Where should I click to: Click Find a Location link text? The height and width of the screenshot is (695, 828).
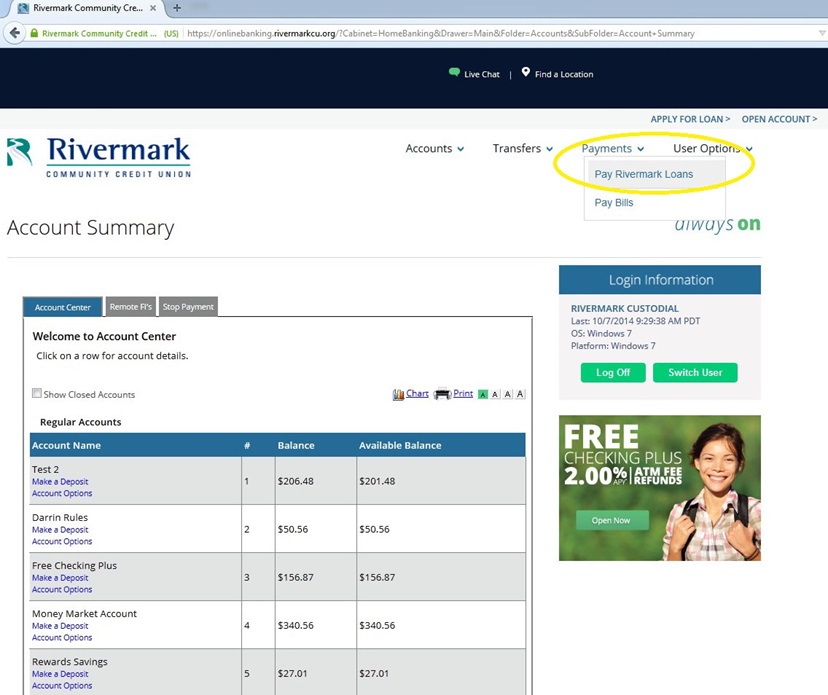(564, 74)
